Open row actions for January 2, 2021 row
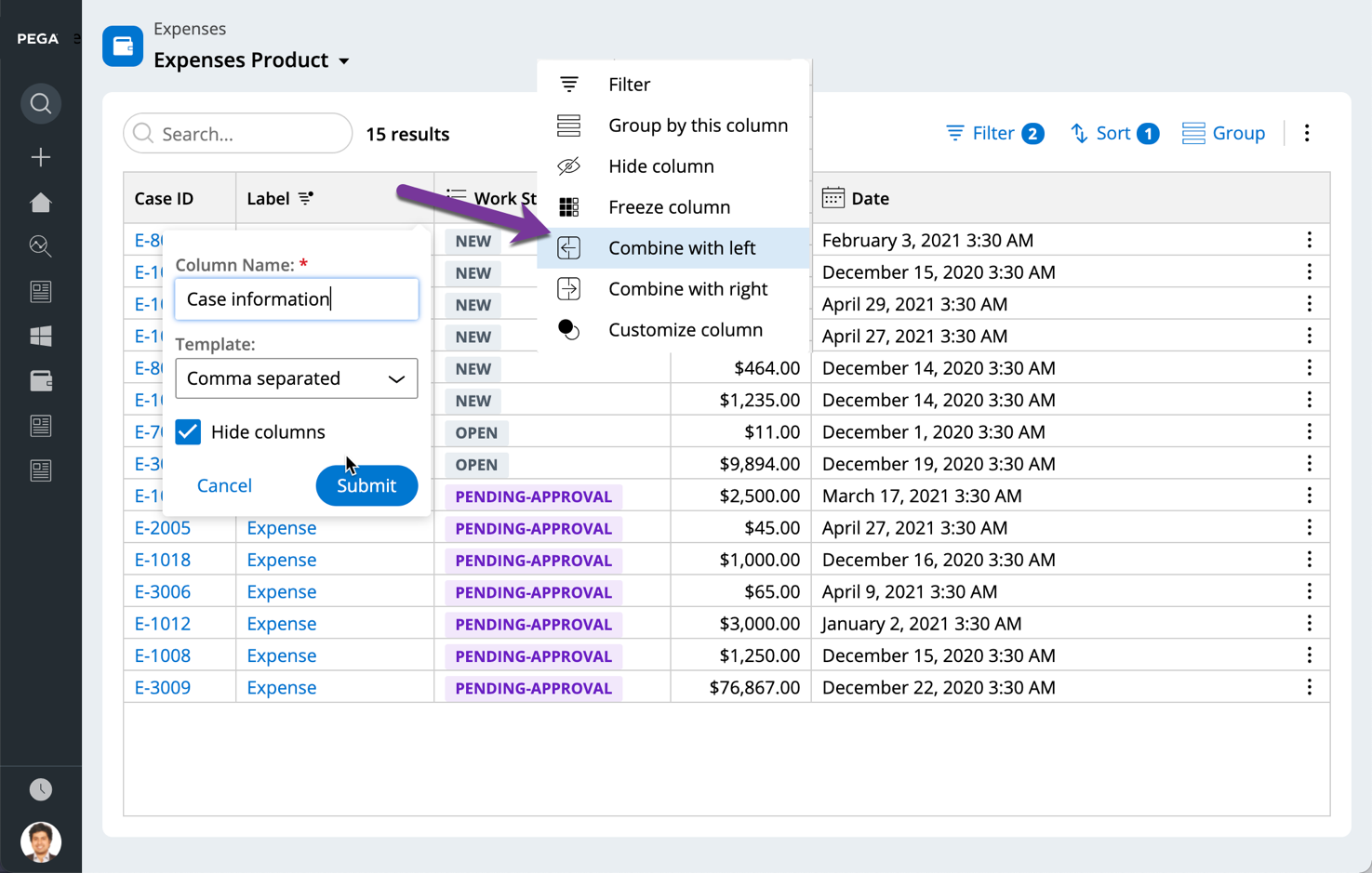This screenshot has width=1372, height=873. tap(1309, 623)
